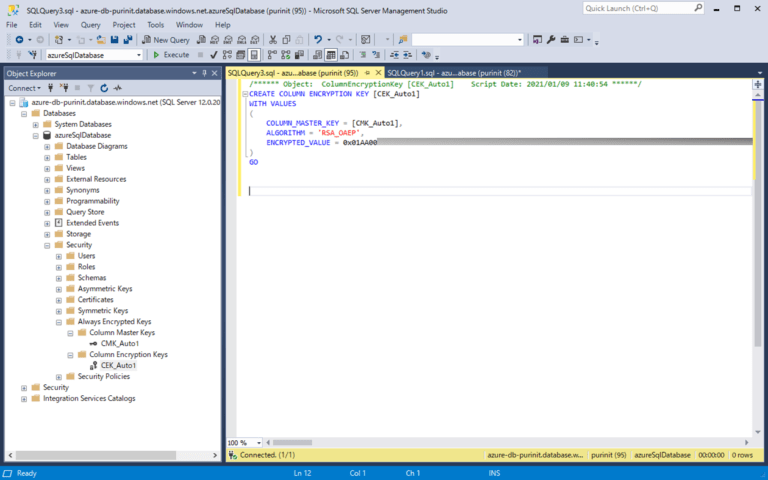Switch to SQLQuery1.sql tab
This screenshot has width=768, height=480.
[x=454, y=73]
